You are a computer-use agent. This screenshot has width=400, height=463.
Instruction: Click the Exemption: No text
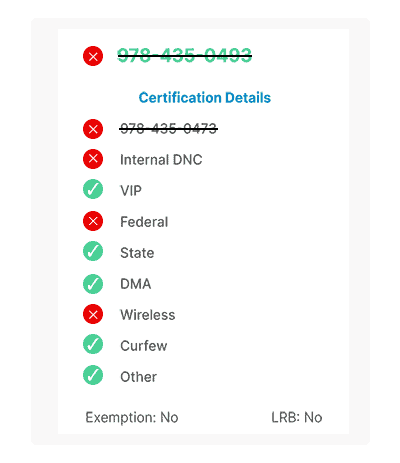[132, 417]
